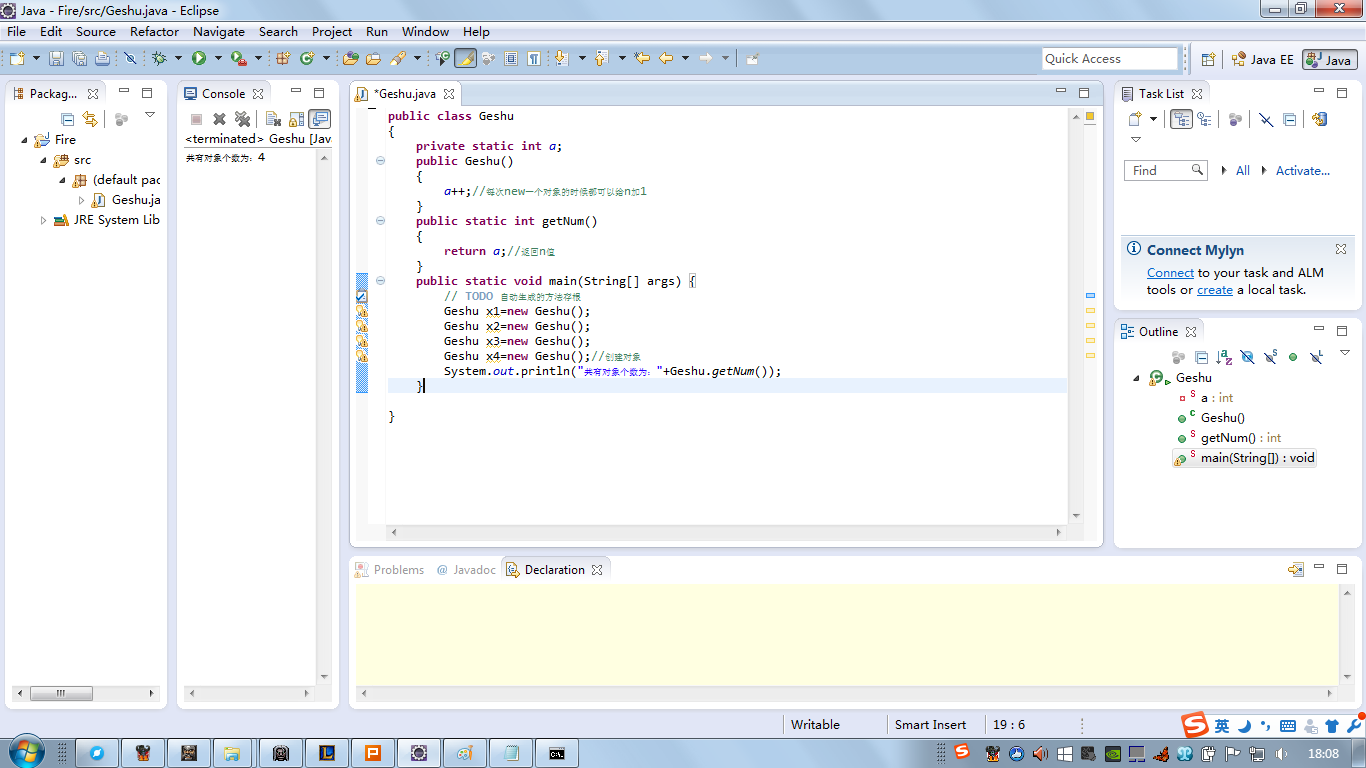Collapse All in Task List toolbar

1290,119
